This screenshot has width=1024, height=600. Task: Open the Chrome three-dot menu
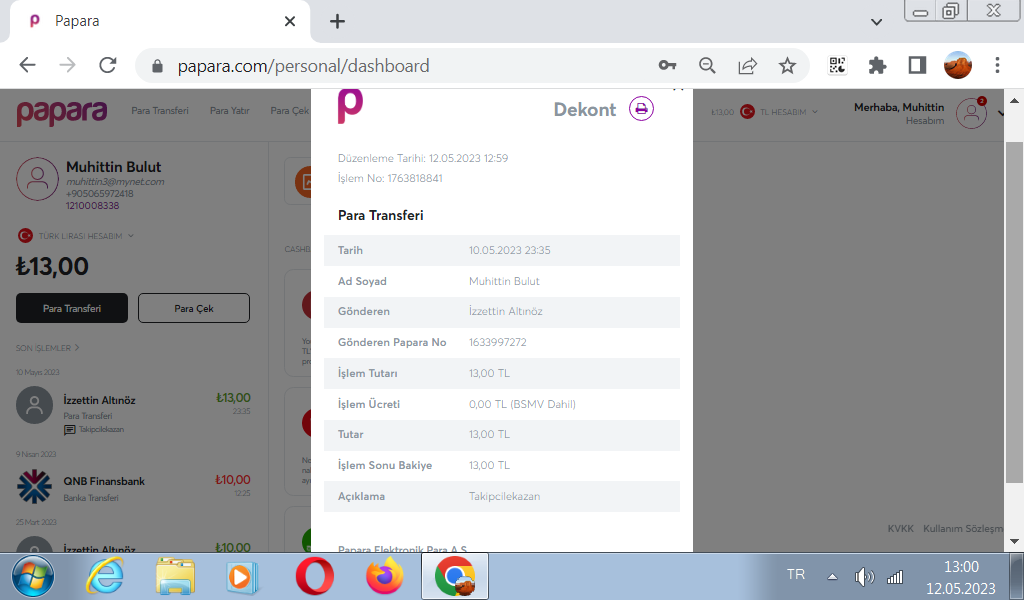(x=997, y=65)
